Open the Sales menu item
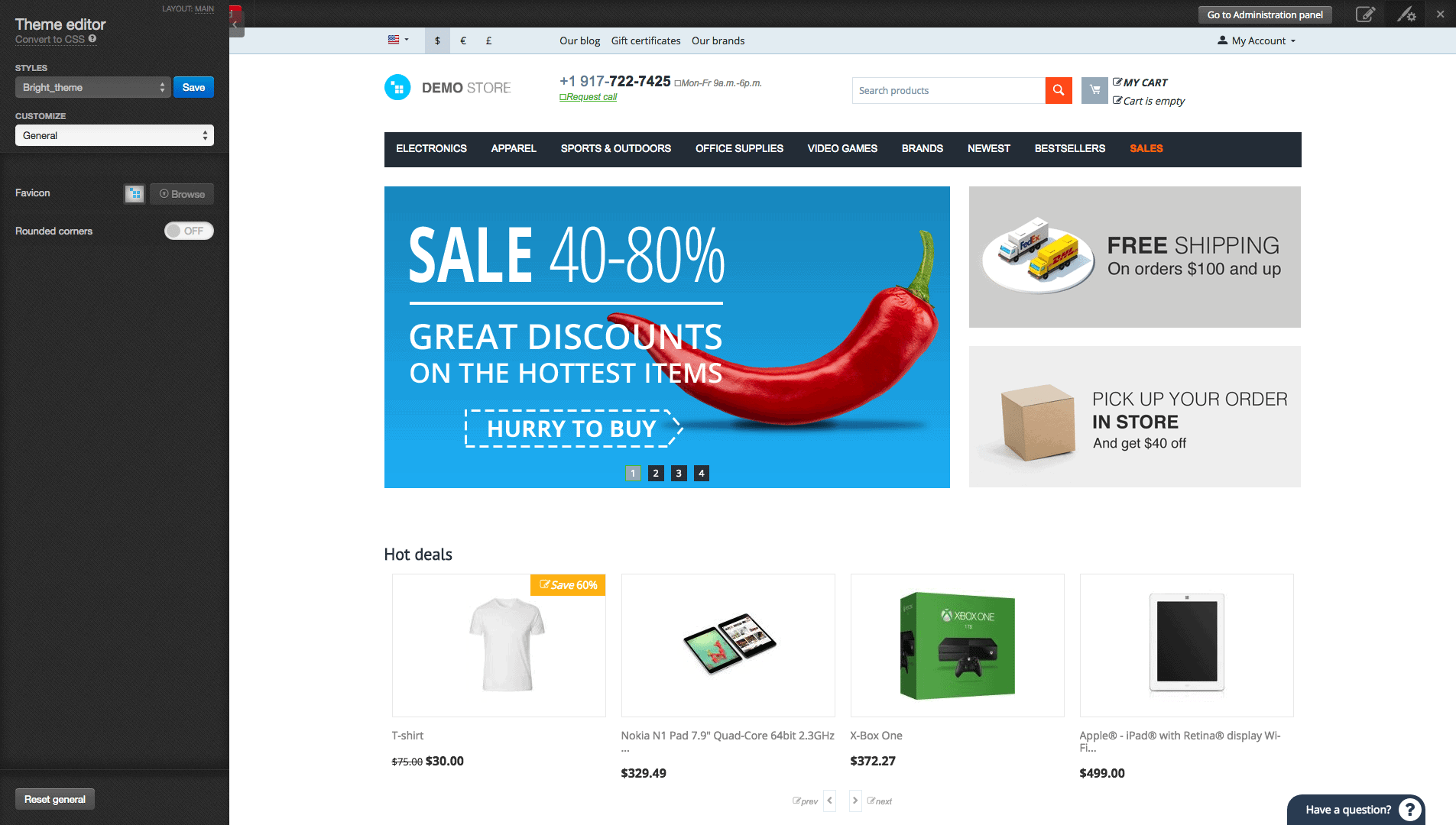This screenshot has width=1456, height=825. pyautogui.click(x=1146, y=148)
